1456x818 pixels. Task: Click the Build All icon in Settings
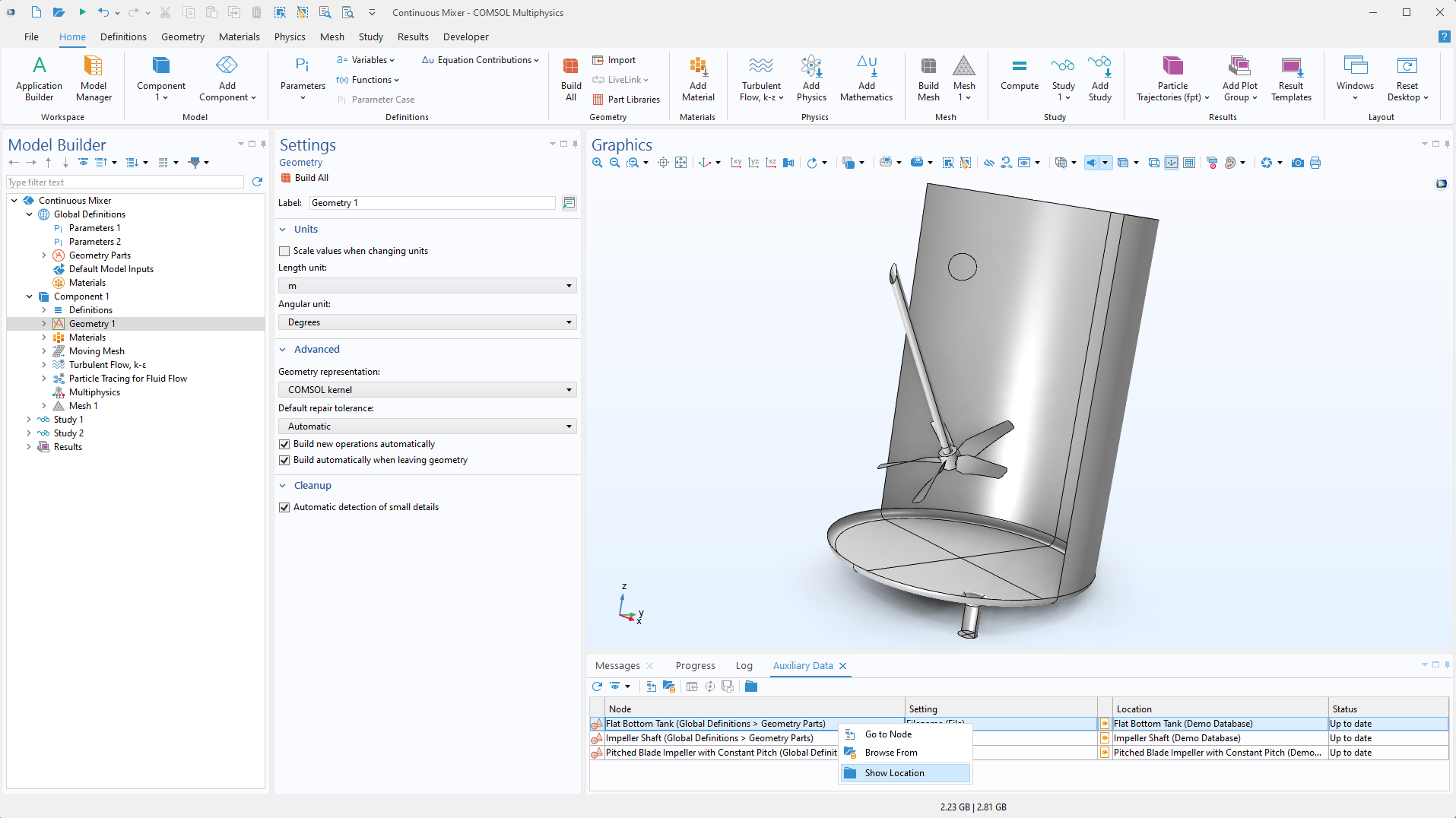(286, 178)
